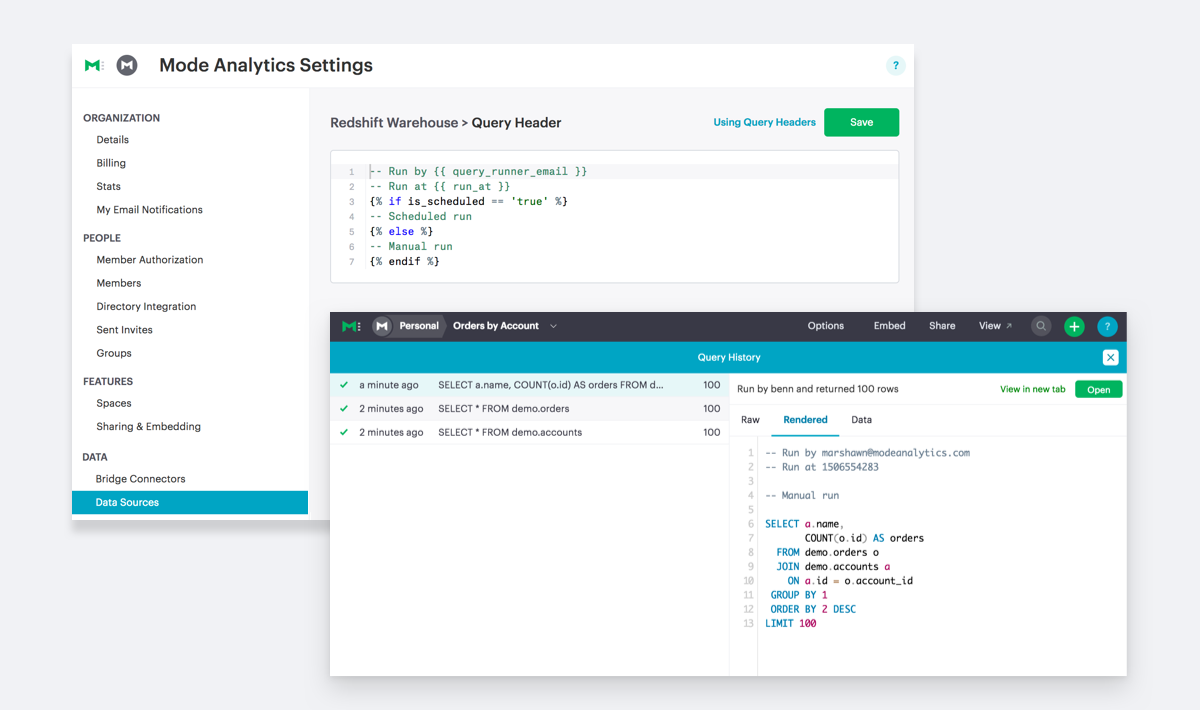Open the help question mark icon
Viewport: 1200px width, 710px height.
896,64
